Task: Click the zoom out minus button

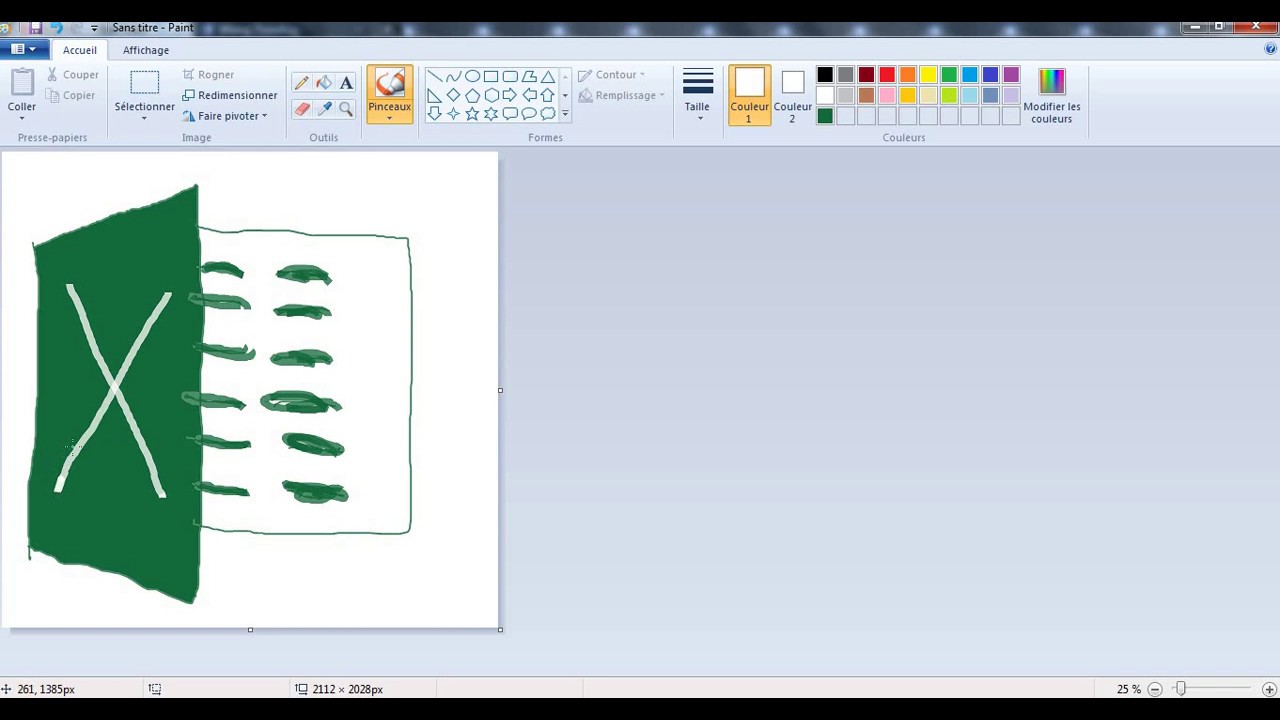Action: (1155, 689)
